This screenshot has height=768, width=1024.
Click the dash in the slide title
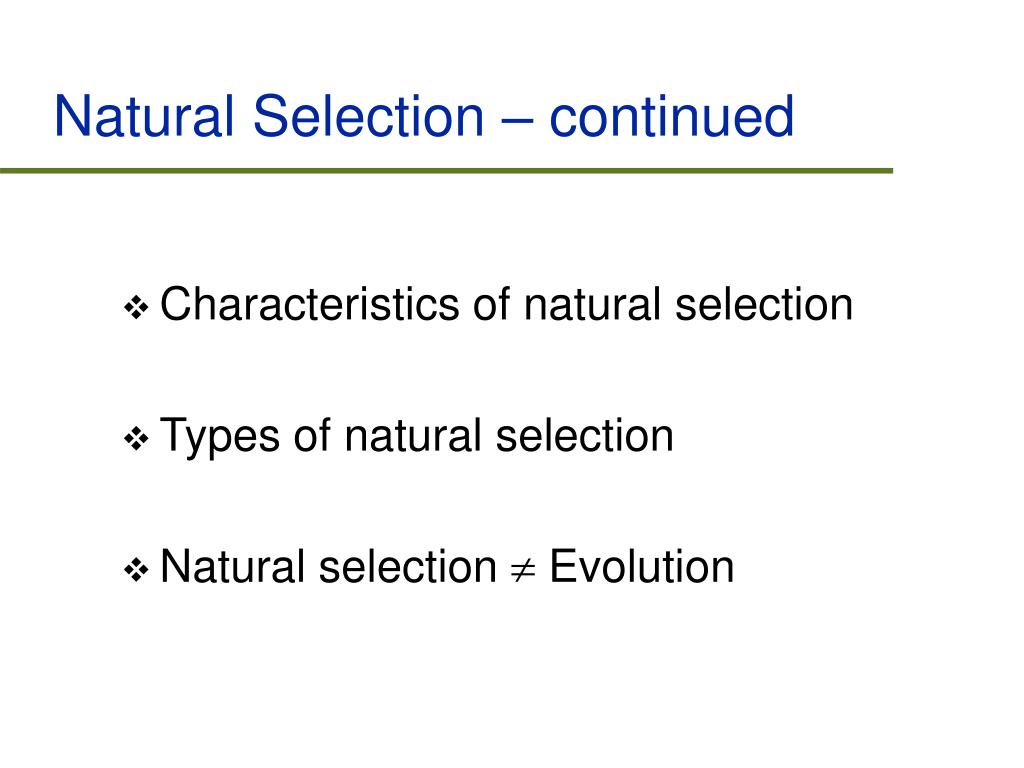coord(517,120)
